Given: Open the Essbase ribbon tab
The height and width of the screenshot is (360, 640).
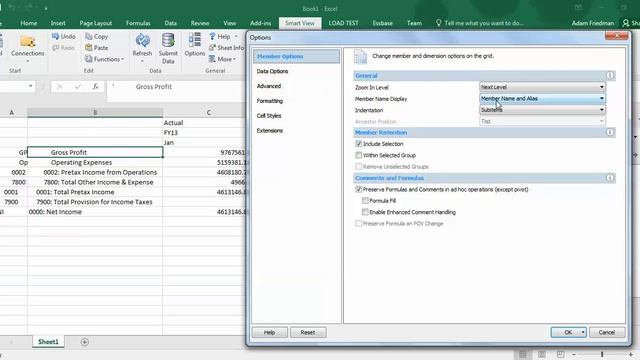Looking at the screenshot, I should coord(382,23).
